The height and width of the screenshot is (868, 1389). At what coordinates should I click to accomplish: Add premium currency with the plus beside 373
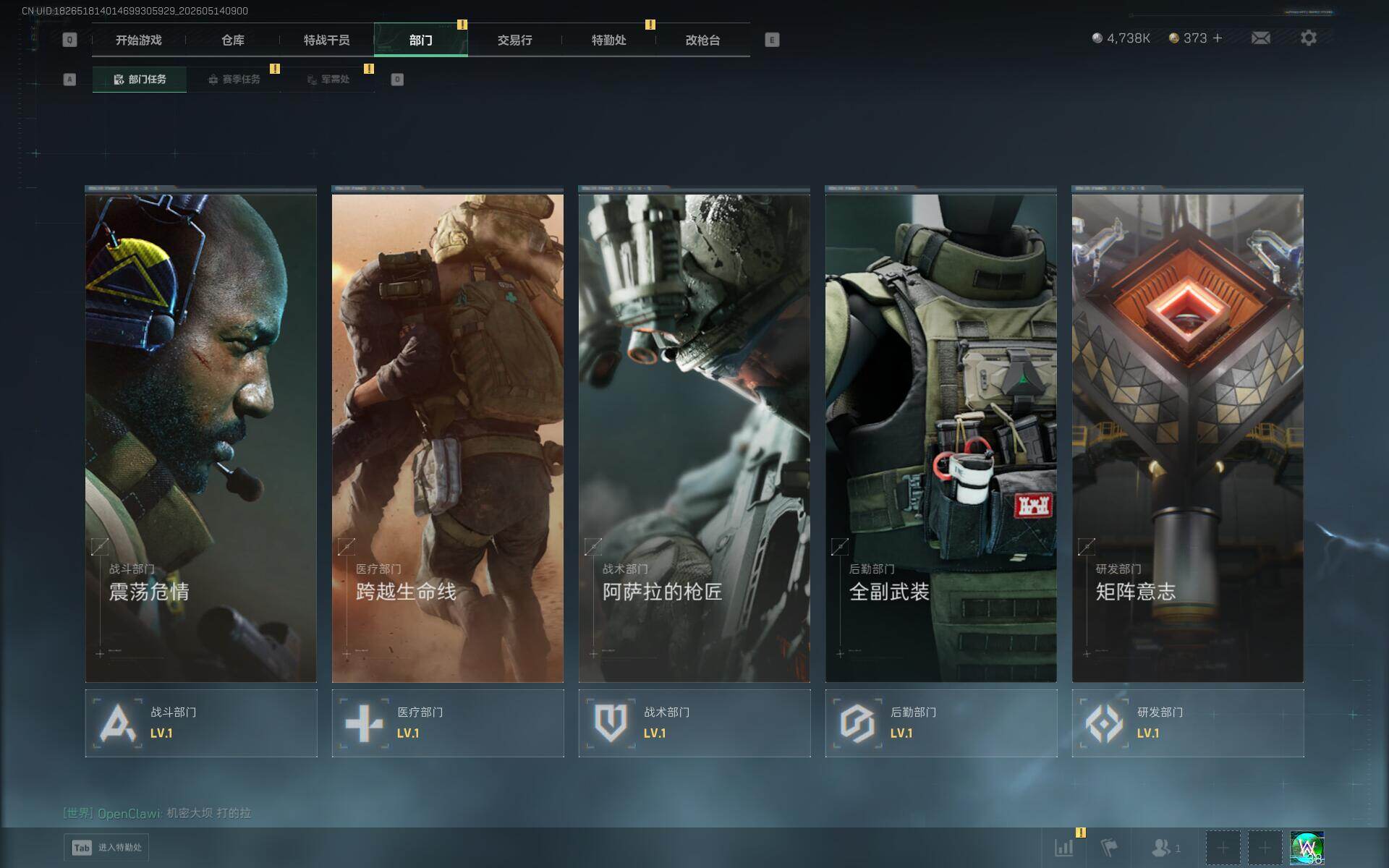1218,38
